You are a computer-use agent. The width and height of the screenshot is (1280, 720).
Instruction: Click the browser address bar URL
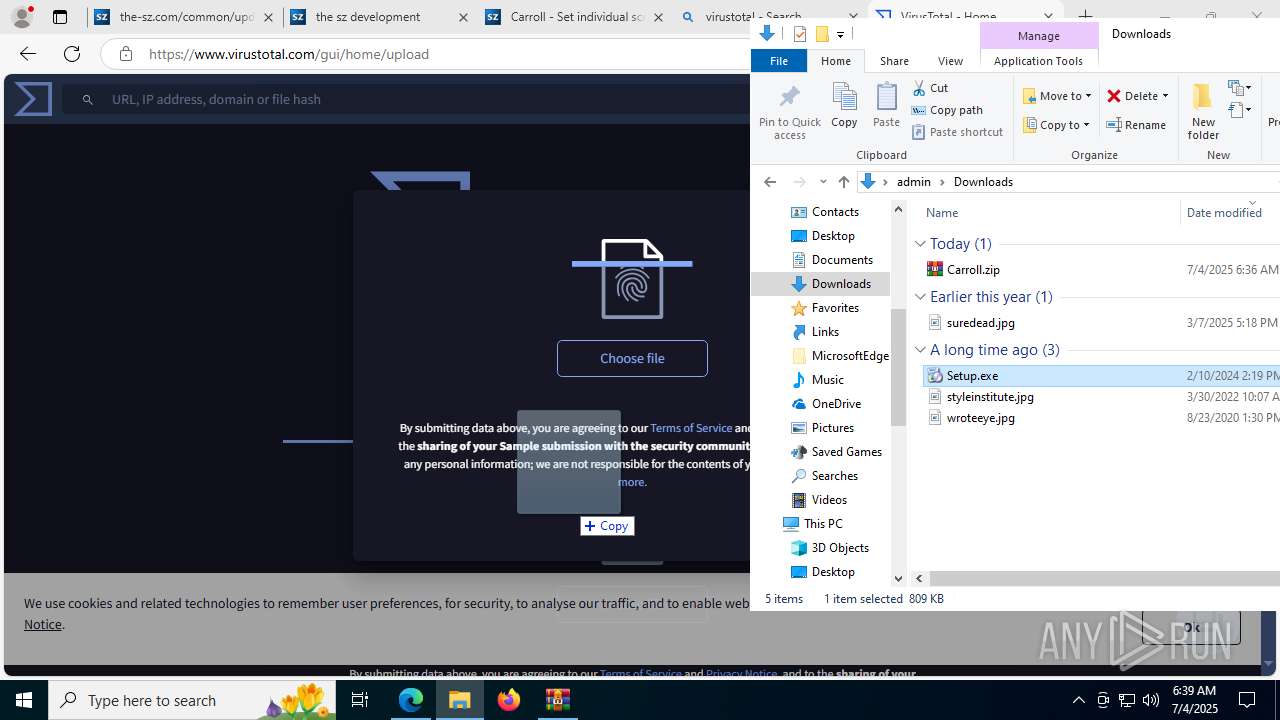tap(289, 54)
